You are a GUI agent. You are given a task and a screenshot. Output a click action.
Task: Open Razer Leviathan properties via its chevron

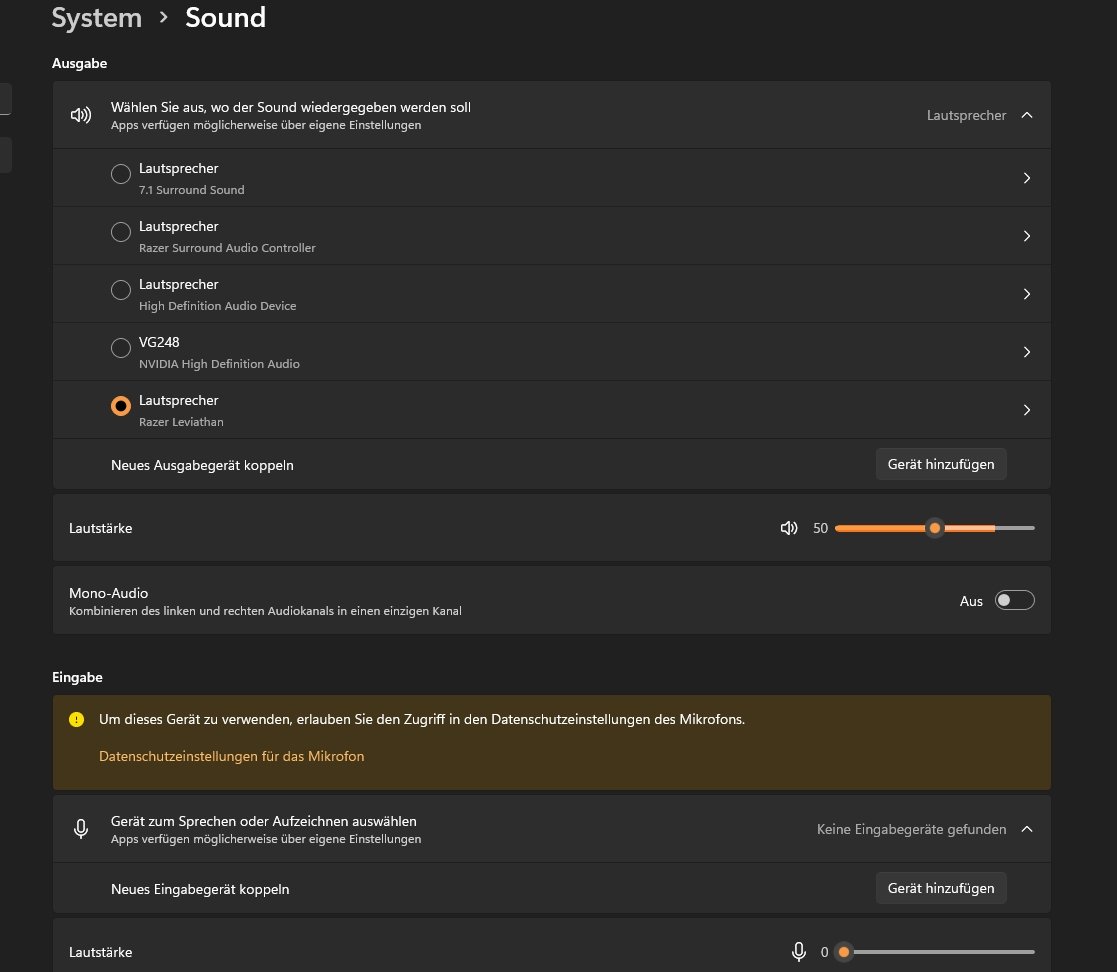pos(1027,410)
